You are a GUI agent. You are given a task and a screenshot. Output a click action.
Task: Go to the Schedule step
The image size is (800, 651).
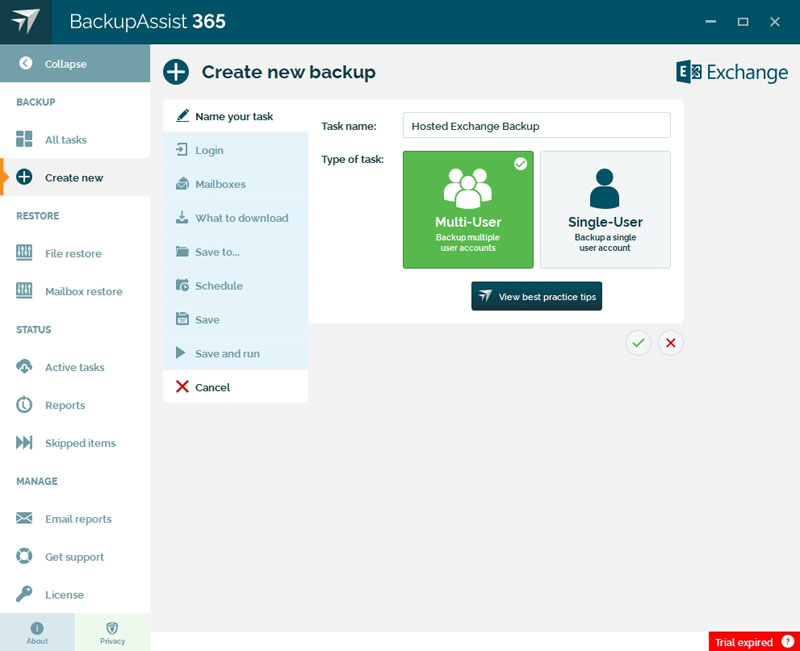tap(236, 286)
